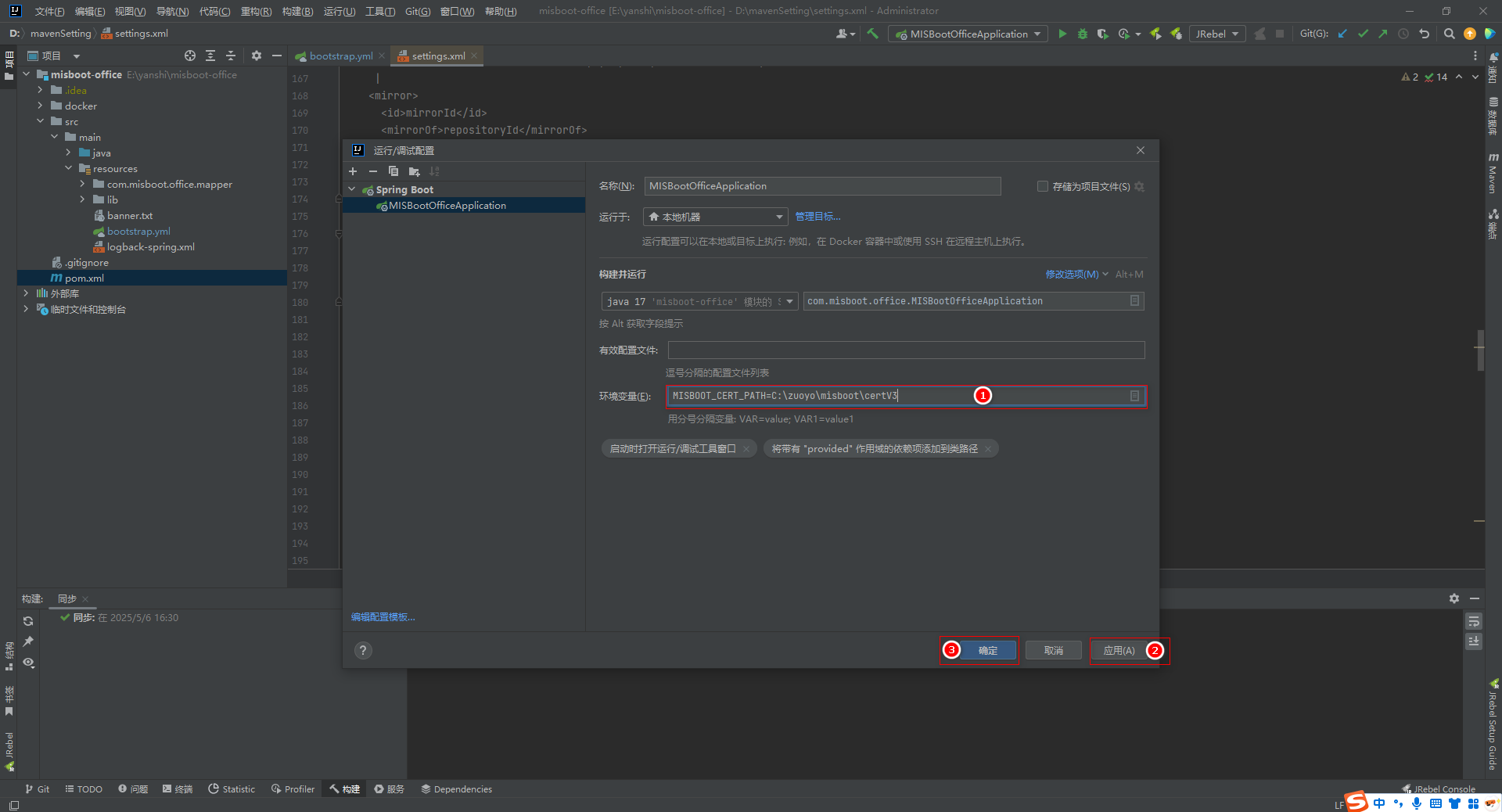Open JRebel dropdown in toolbar

point(1217,34)
